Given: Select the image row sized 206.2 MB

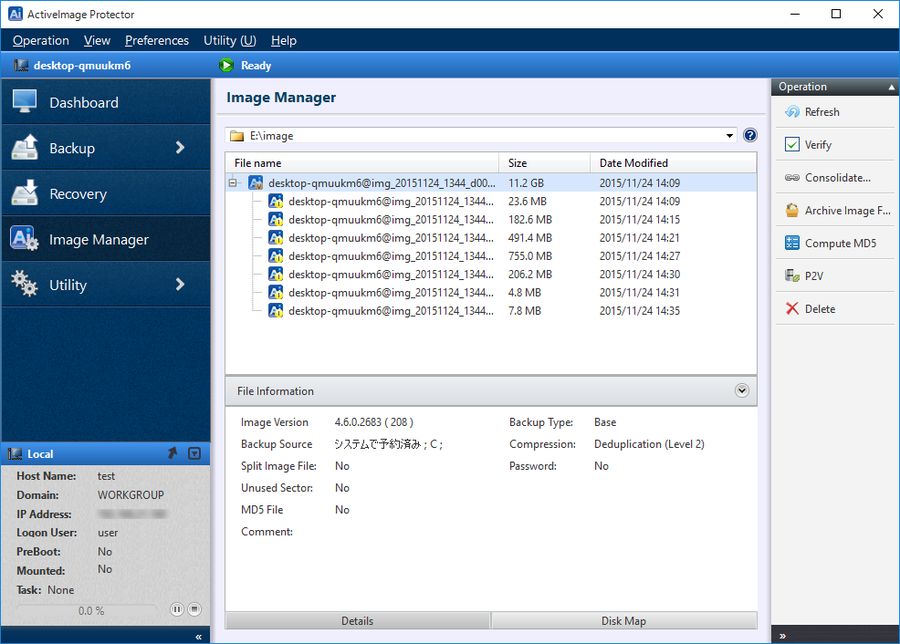Looking at the screenshot, I should (491, 274).
